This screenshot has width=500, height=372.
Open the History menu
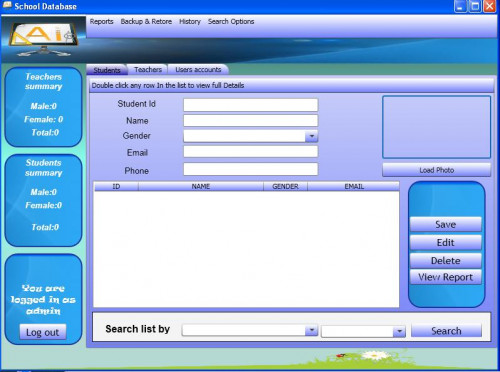tap(190, 22)
